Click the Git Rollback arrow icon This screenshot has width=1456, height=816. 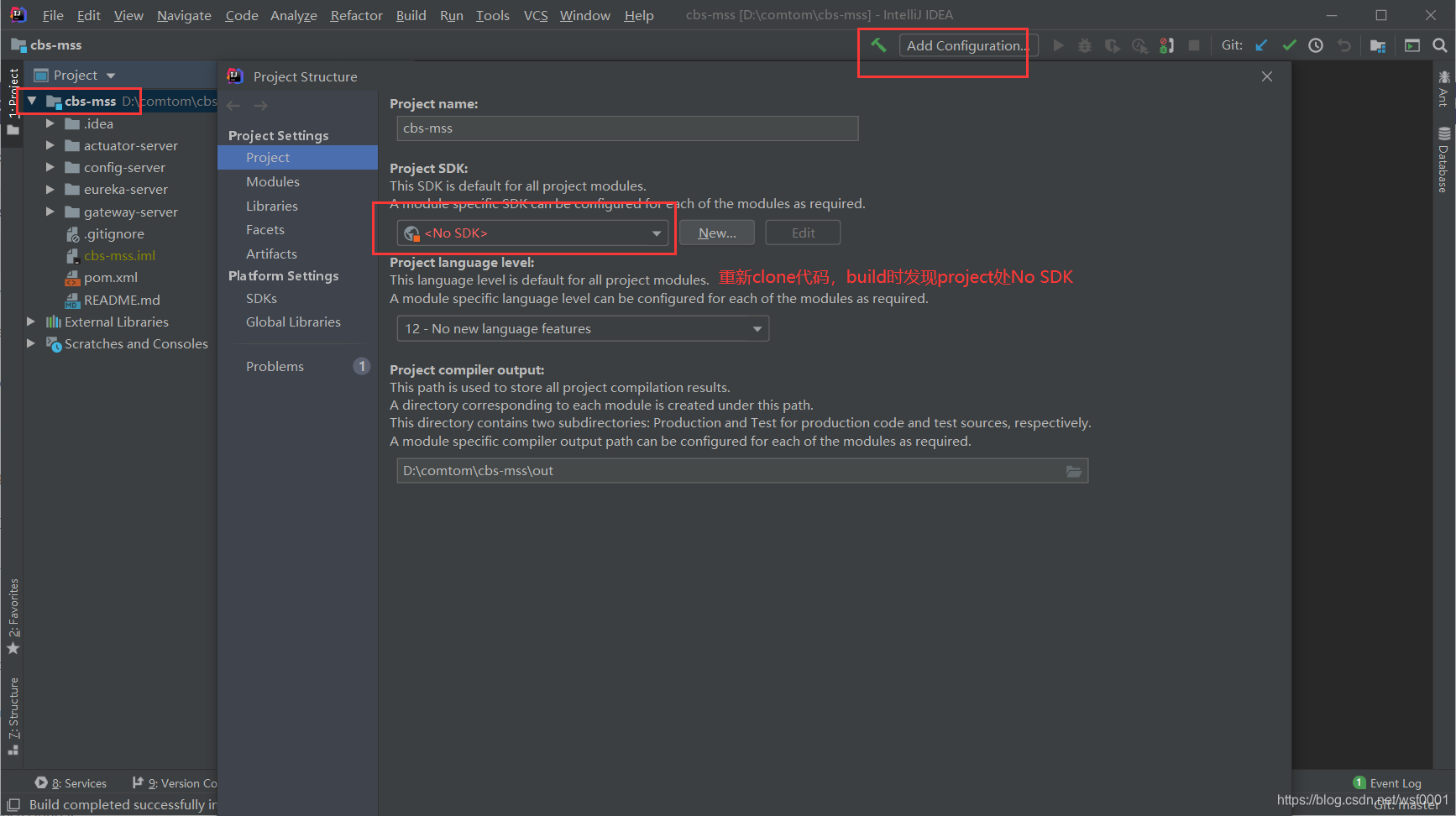[x=1344, y=45]
